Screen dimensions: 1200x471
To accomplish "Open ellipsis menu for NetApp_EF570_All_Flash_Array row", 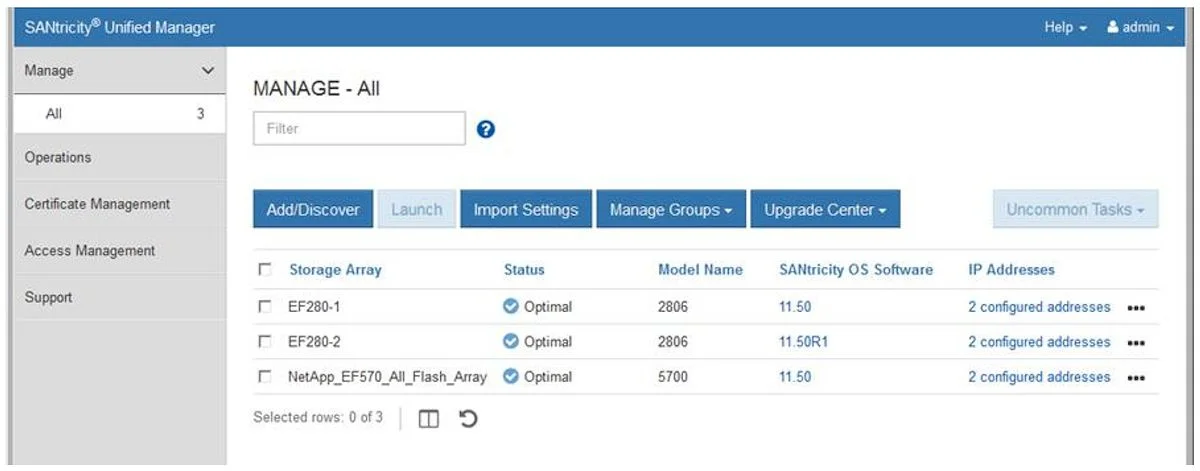I will coord(1135,378).
